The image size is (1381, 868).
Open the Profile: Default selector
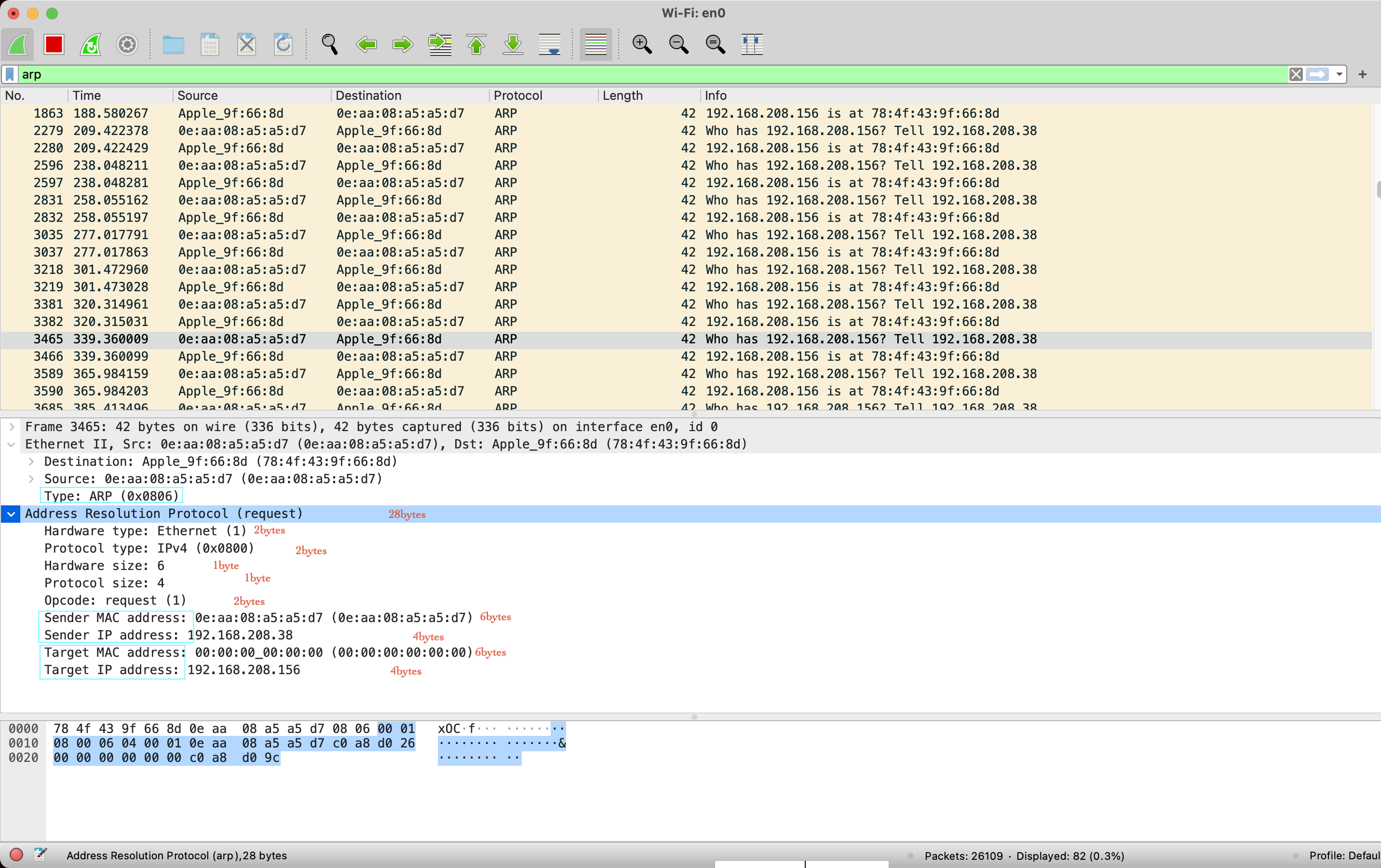tap(1344, 855)
